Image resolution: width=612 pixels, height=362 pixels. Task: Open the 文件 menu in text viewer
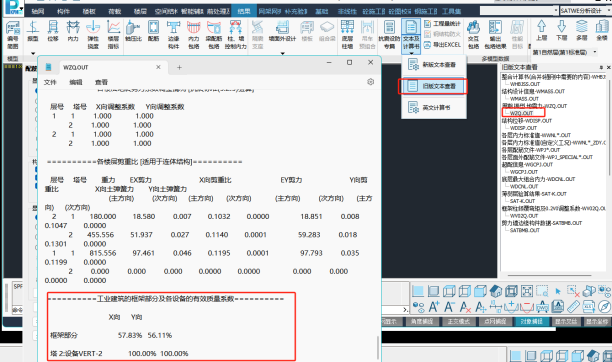[50, 82]
